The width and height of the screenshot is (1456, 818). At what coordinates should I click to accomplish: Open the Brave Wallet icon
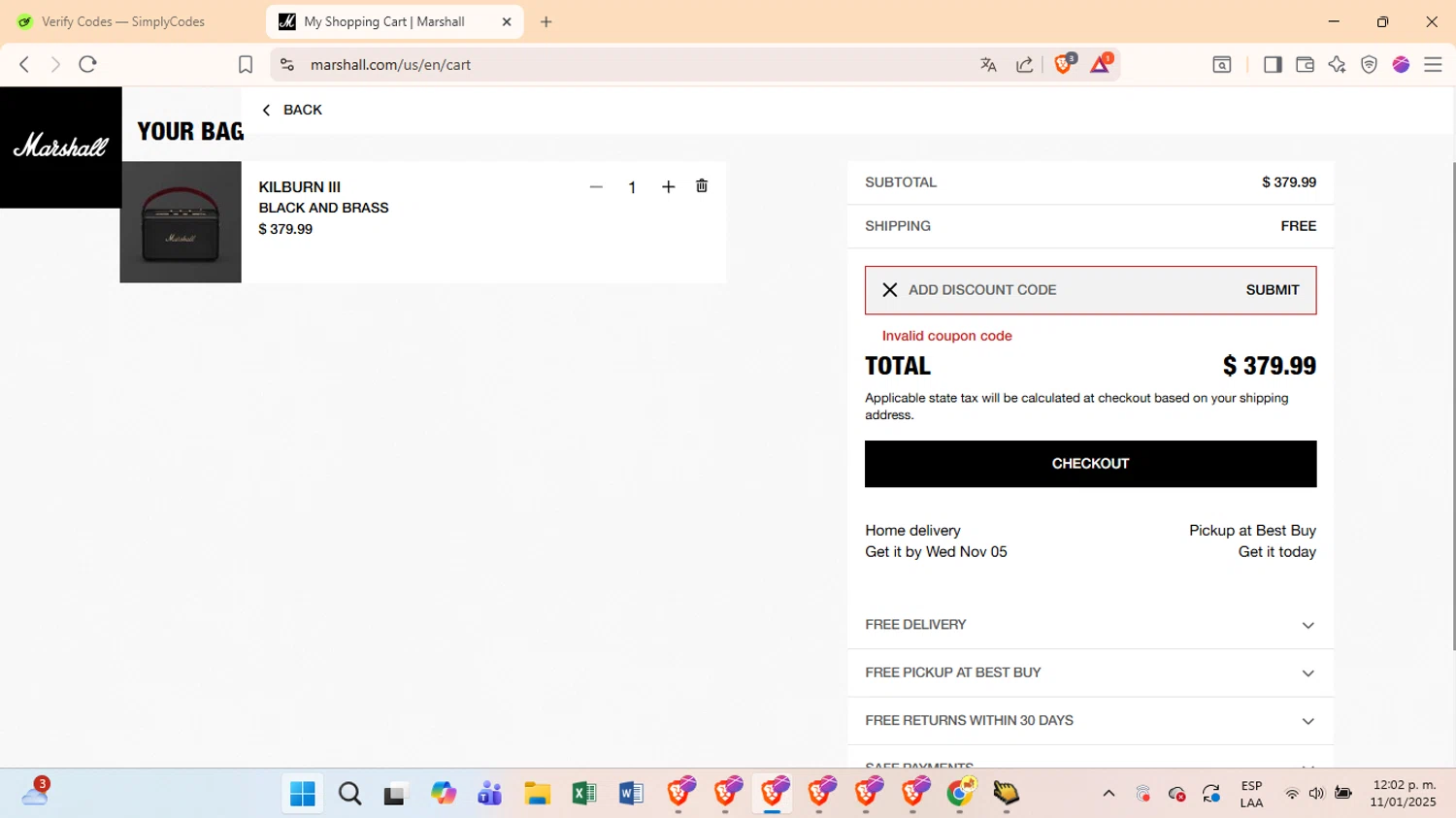click(x=1305, y=64)
